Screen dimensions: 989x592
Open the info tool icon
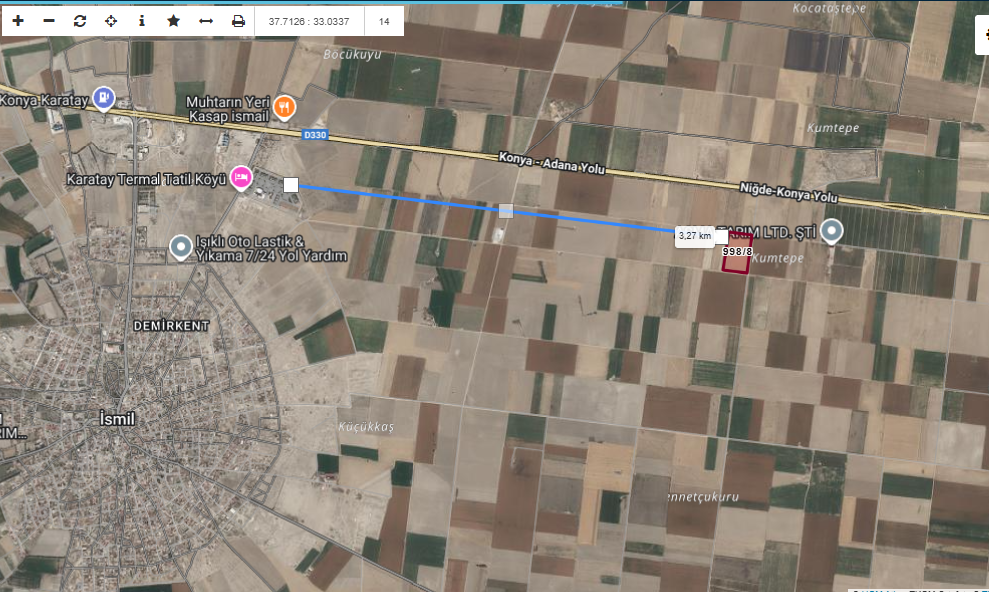[x=142, y=21]
